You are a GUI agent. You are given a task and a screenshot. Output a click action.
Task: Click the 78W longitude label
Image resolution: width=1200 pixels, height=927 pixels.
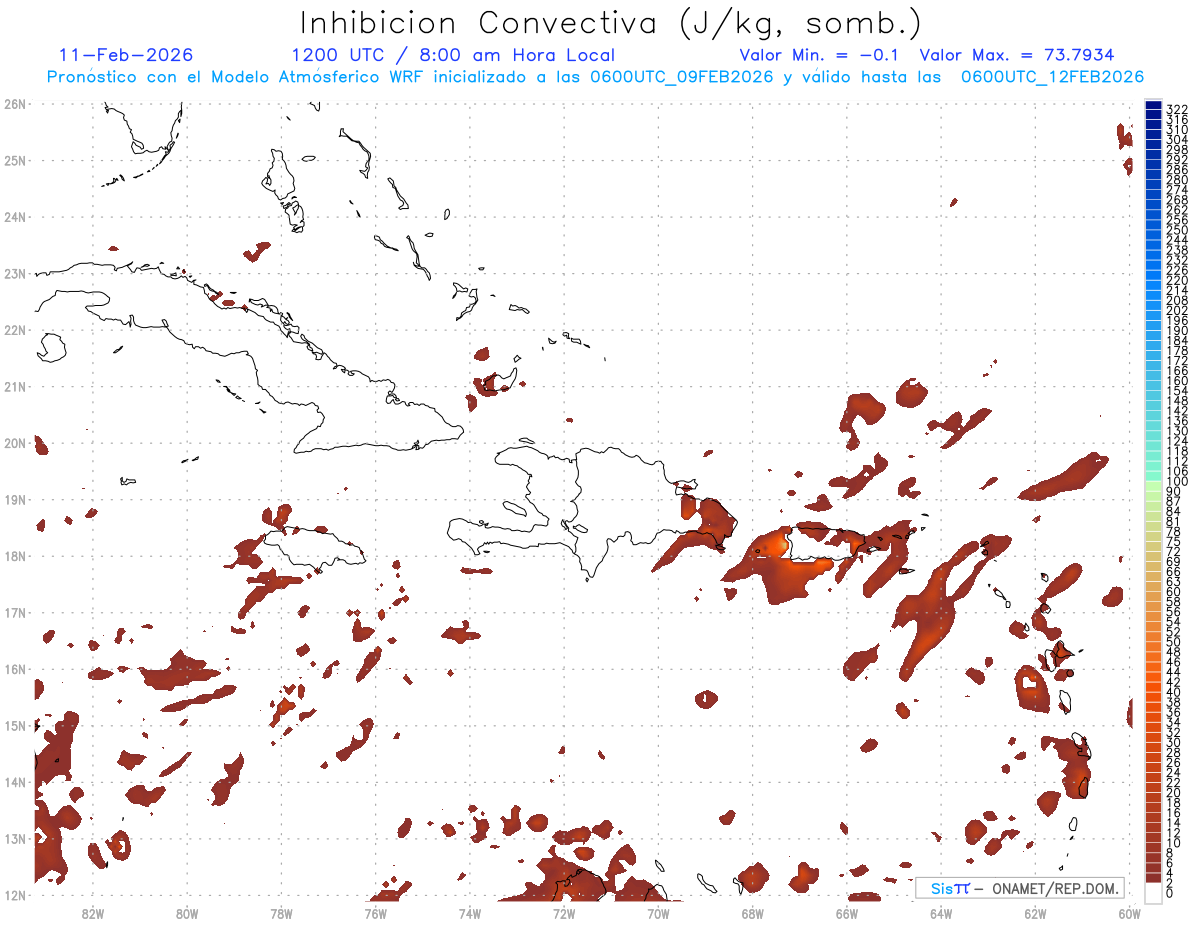tap(281, 913)
